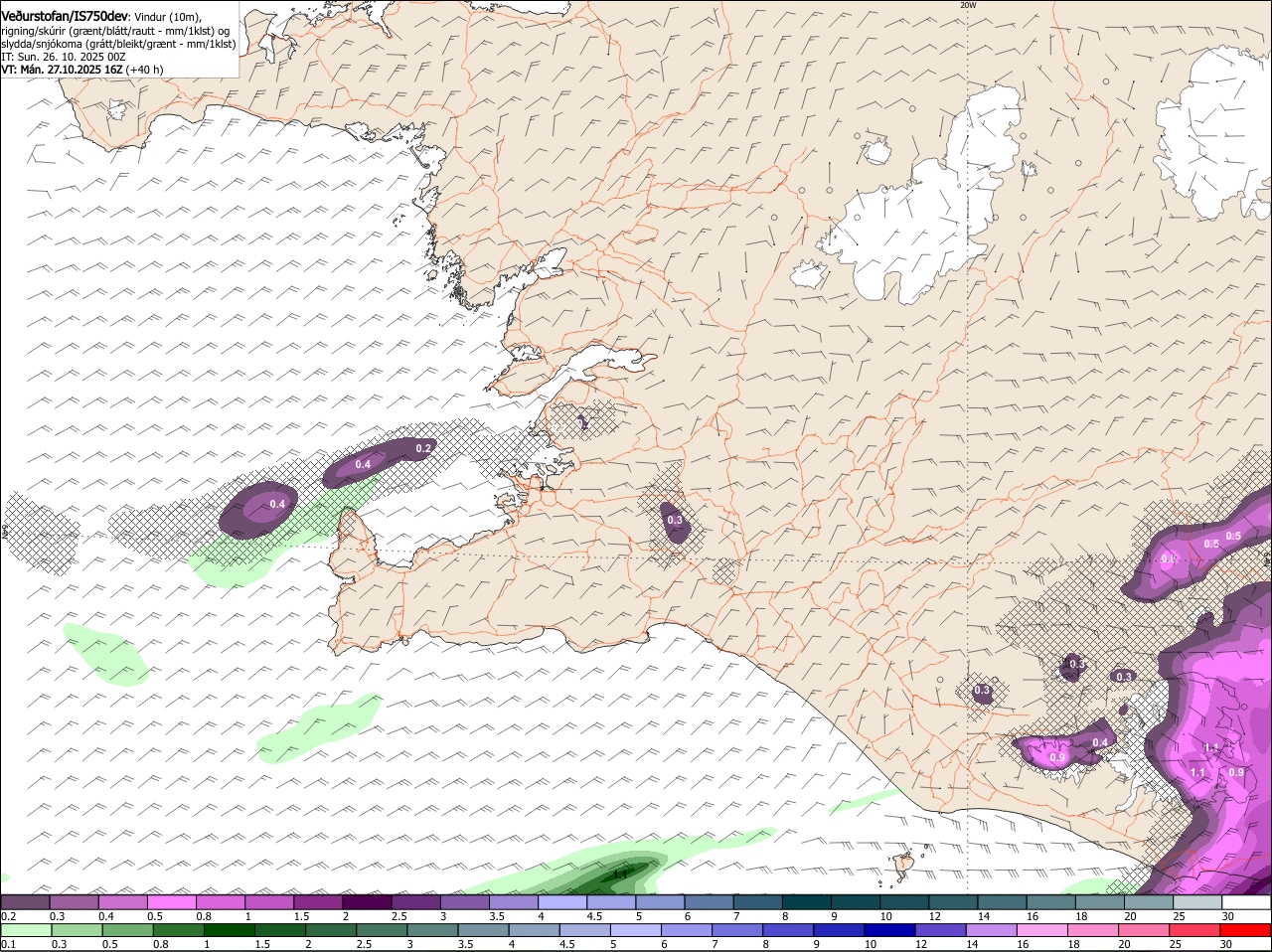1272x952 pixels.
Task: Click the upper-row legend swatch starting at 25
Action: (1198, 902)
